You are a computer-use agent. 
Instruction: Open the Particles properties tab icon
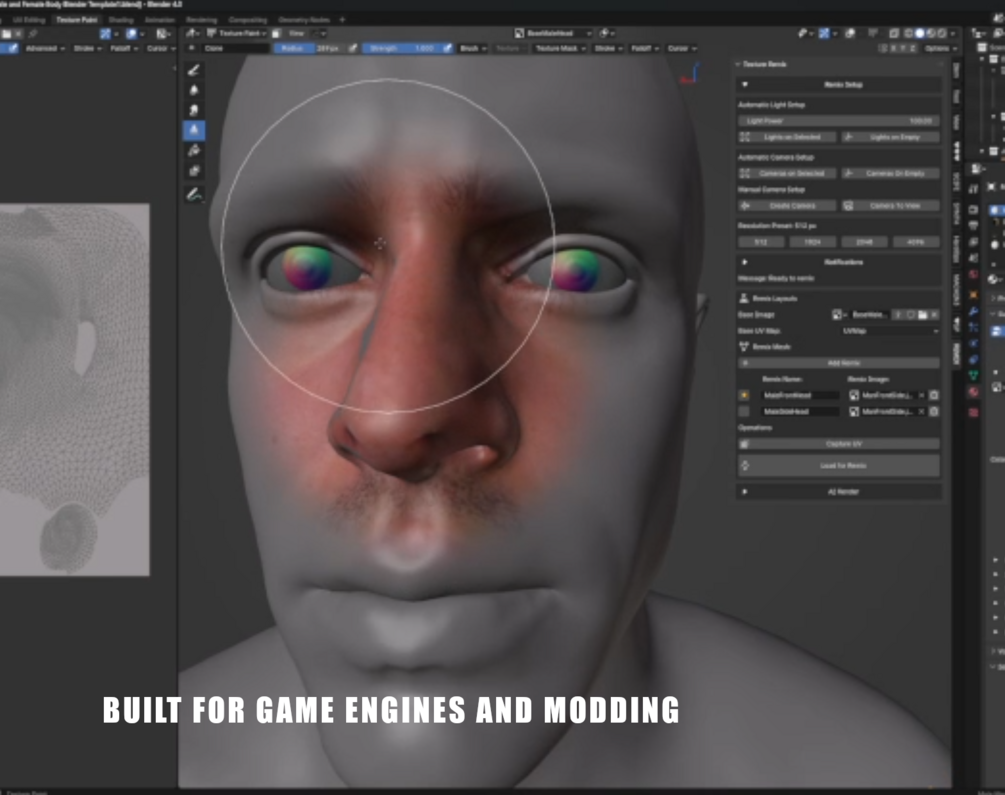[974, 327]
